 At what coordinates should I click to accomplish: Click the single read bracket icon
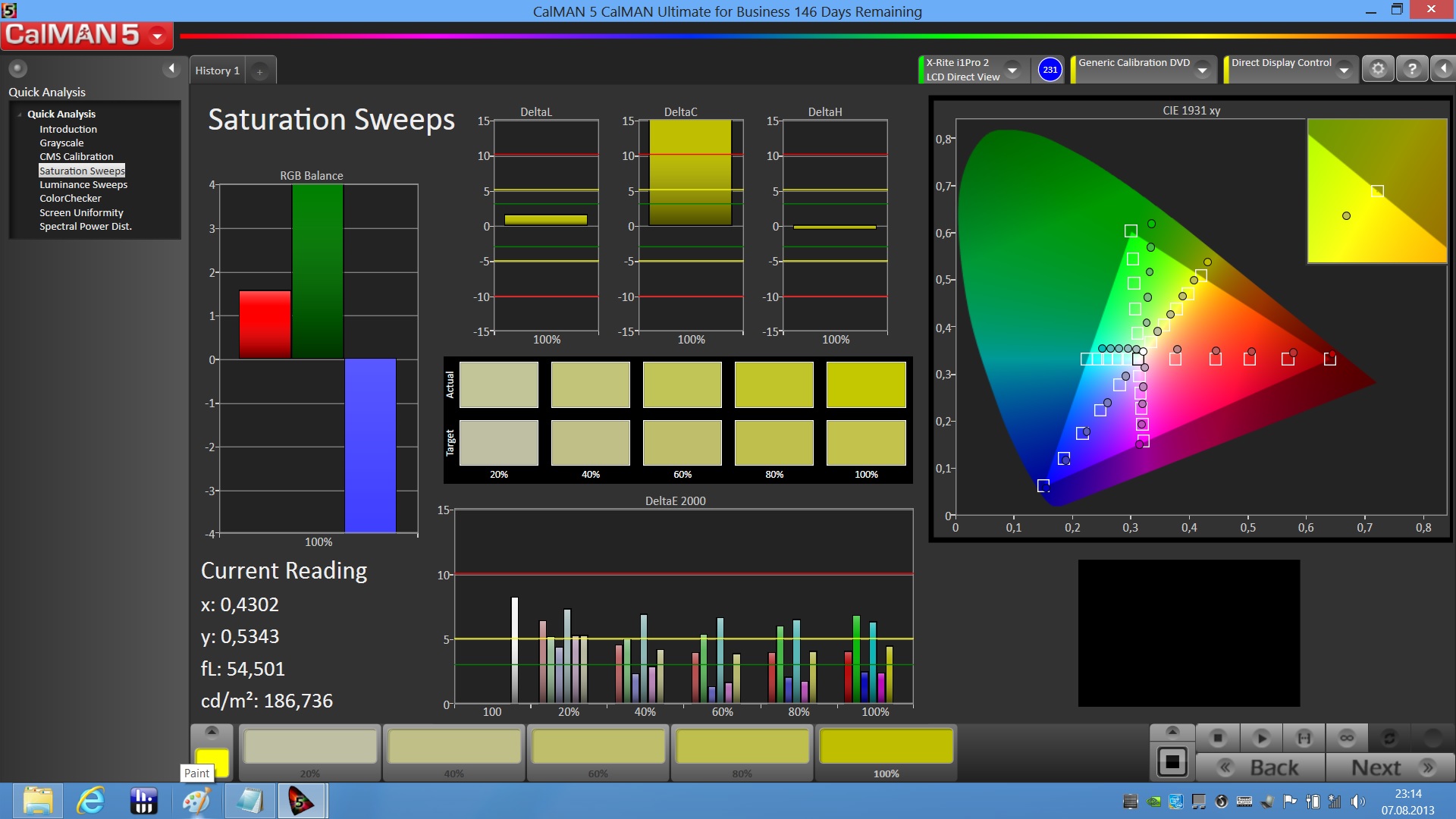coord(1304,737)
